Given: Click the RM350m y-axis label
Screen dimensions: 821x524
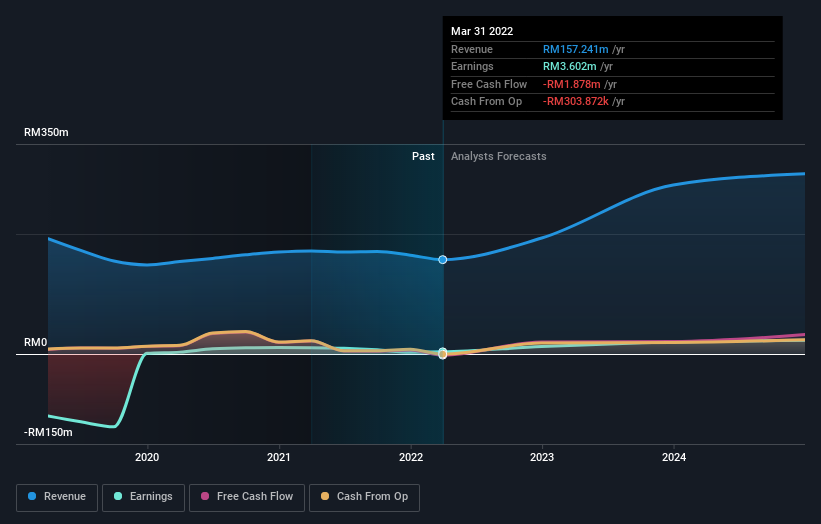Looking at the screenshot, I should (46, 132).
